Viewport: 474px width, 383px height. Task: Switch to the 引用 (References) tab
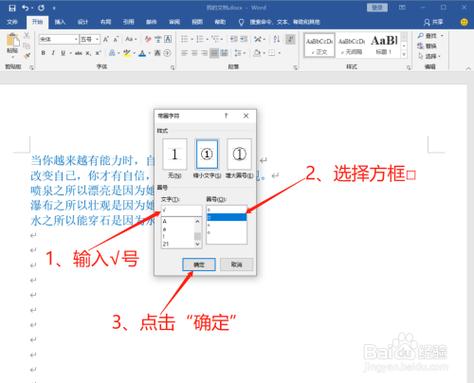pyautogui.click(x=128, y=22)
